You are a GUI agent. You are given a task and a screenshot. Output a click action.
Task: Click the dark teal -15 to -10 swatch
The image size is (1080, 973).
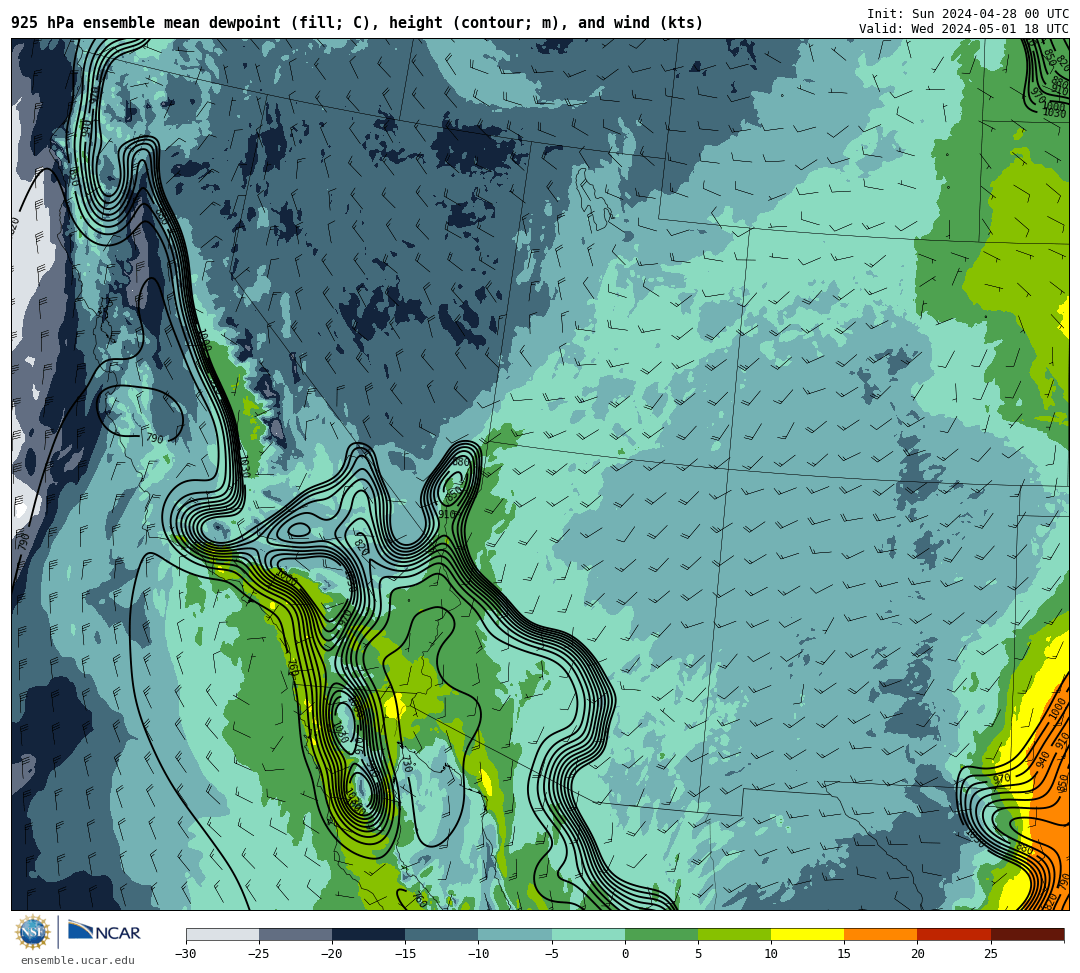click(442, 934)
